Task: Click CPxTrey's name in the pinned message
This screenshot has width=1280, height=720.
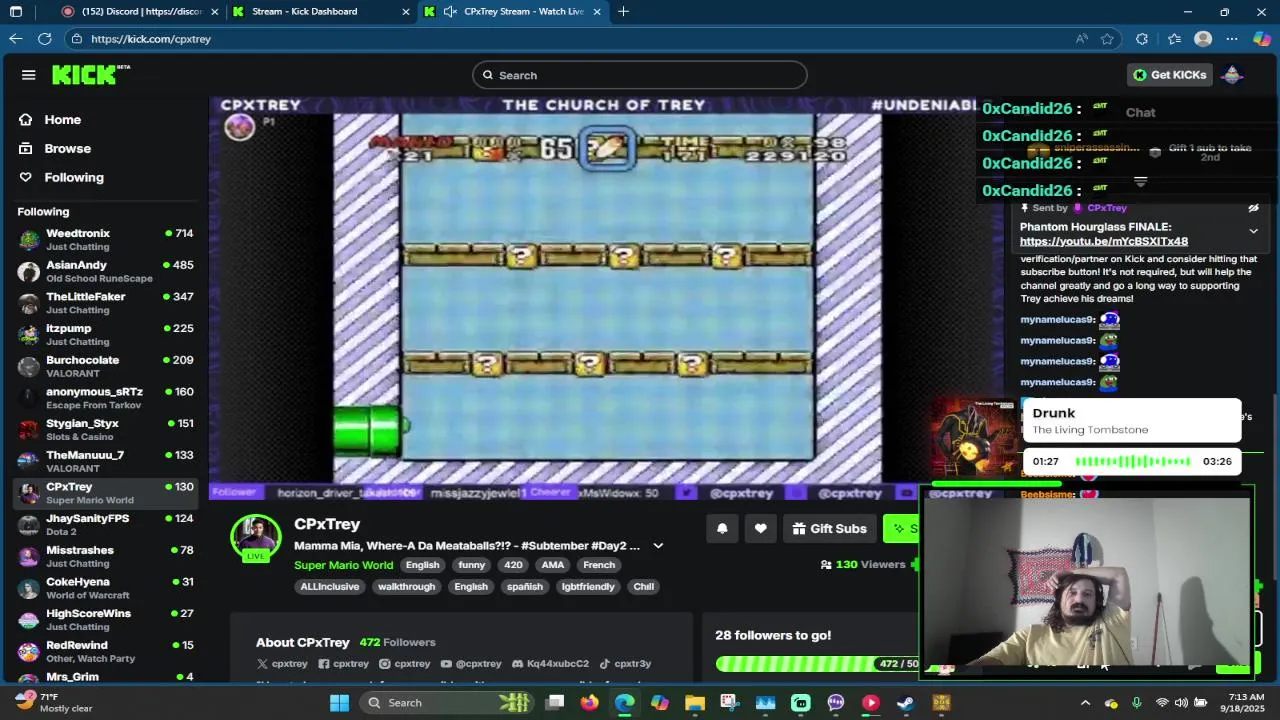Action: pyautogui.click(x=1106, y=208)
